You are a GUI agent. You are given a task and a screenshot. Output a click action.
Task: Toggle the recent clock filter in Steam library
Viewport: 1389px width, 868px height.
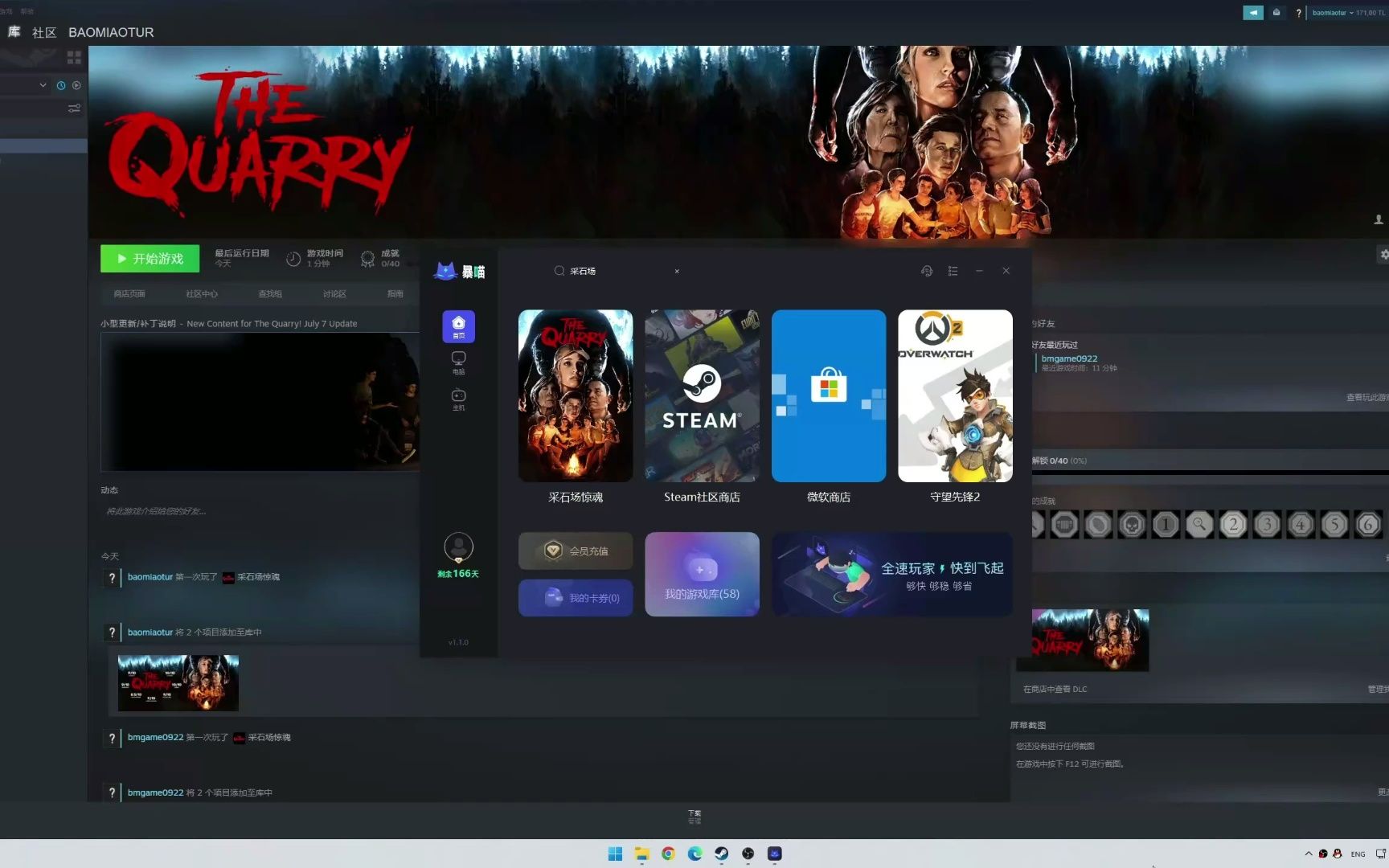tap(60, 85)
